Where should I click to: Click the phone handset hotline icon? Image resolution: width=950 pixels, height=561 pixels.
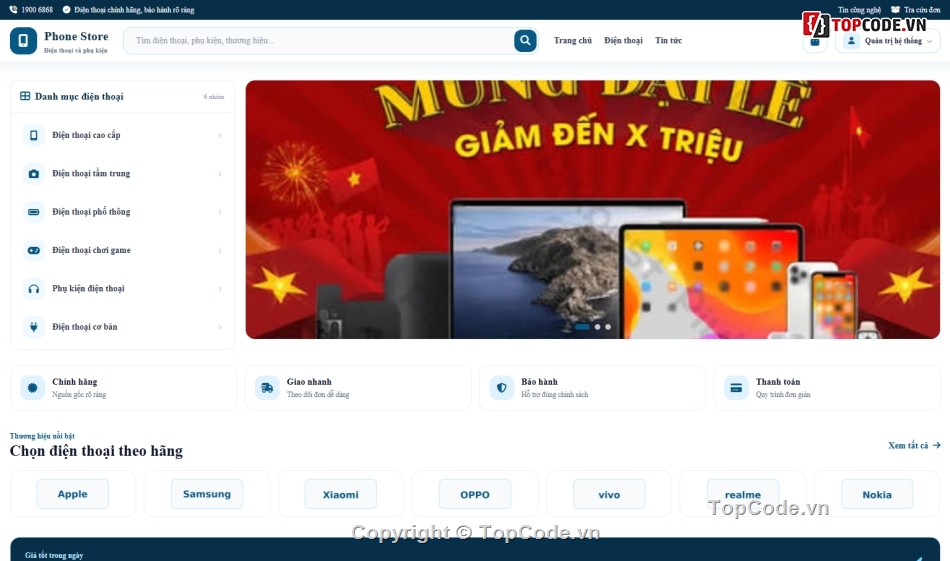coord(13,10)
